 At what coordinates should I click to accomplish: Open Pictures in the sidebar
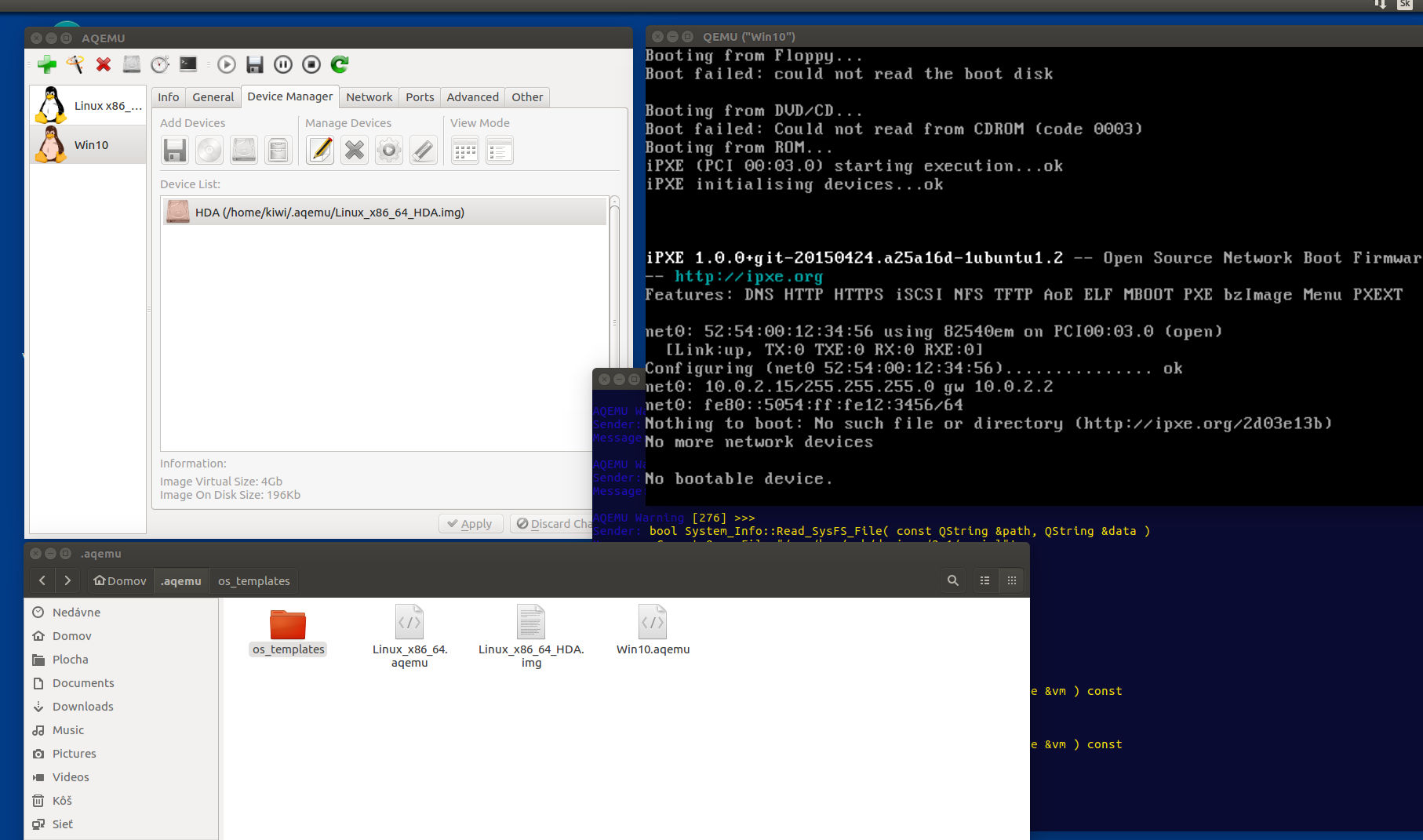(x=122, y=753)
